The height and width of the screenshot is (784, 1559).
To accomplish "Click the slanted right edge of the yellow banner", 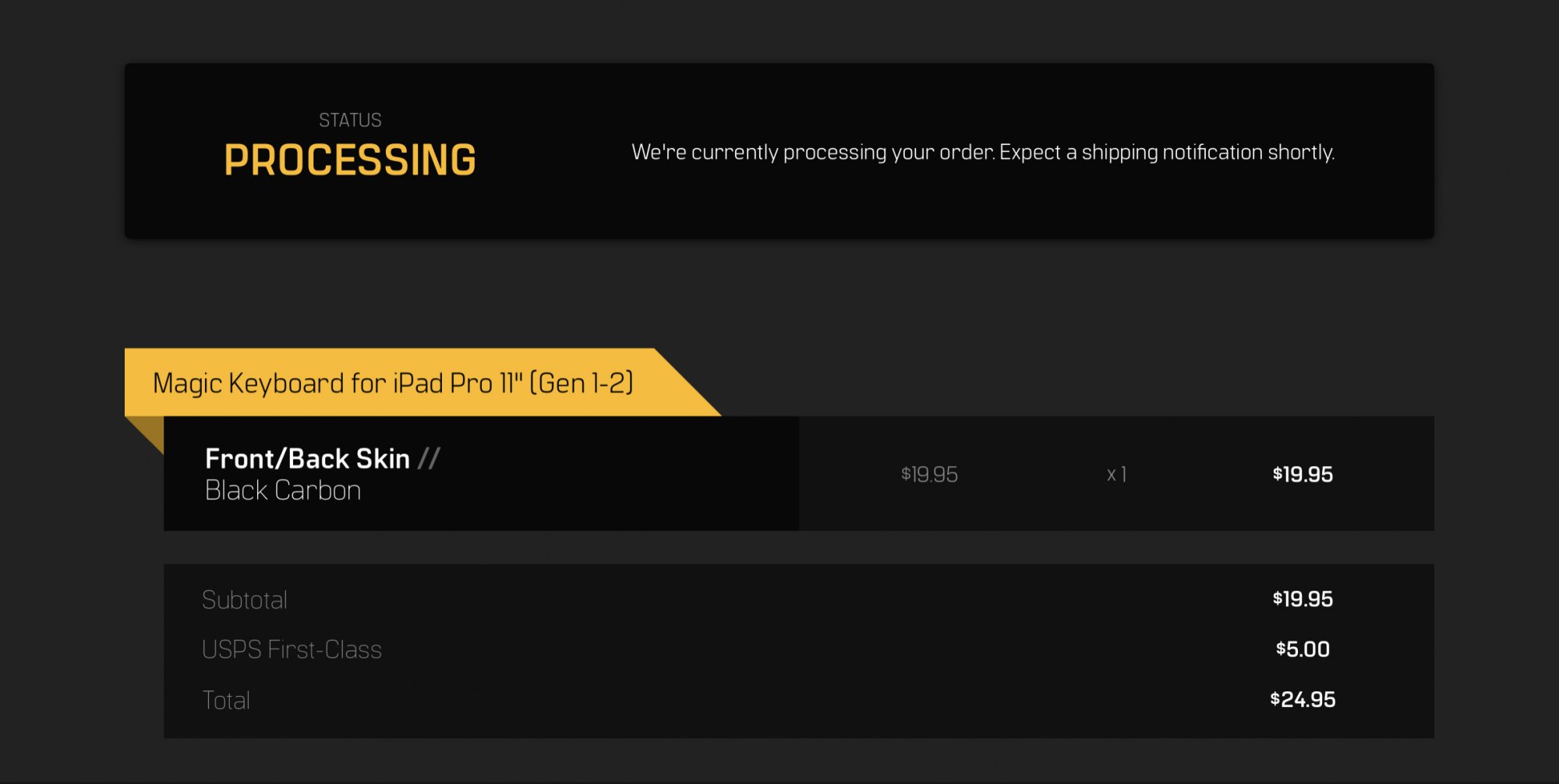I will click(x=688, y=383).
